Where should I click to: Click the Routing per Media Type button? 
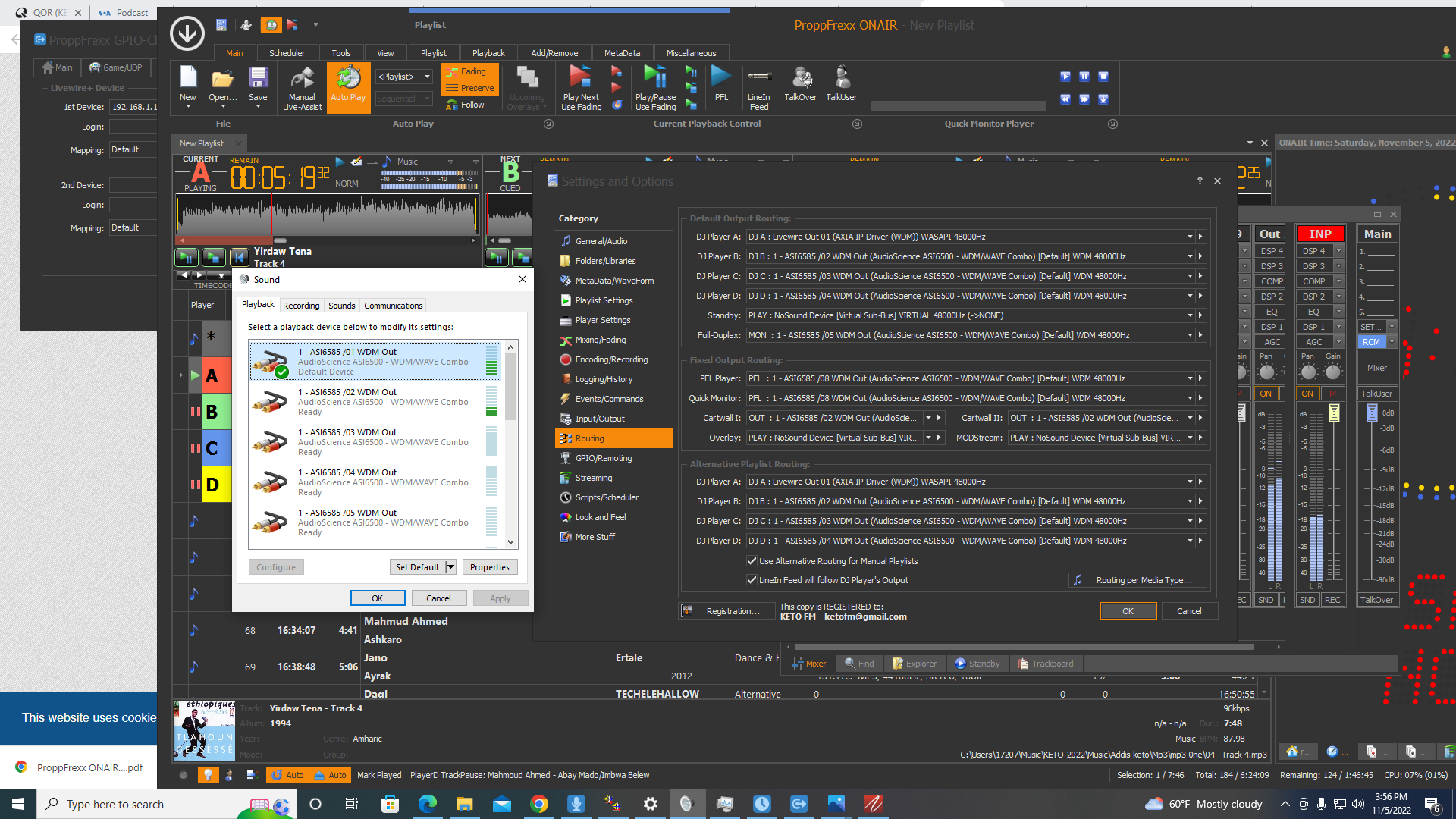1136,580
